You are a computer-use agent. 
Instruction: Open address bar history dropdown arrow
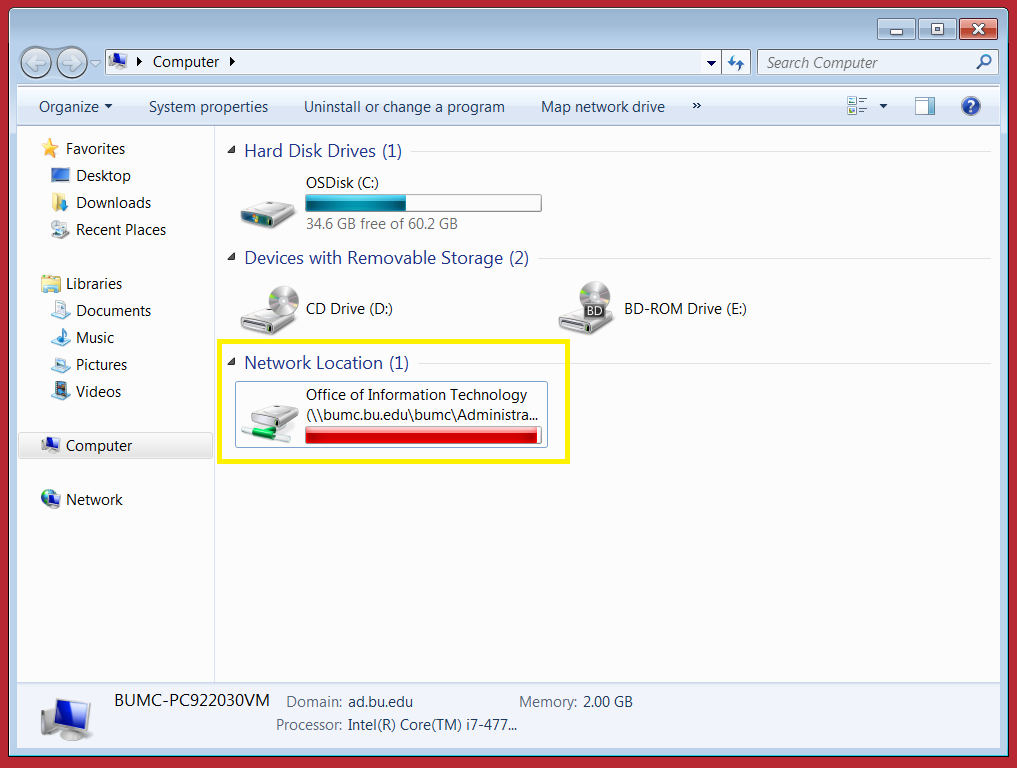[711, 63]
